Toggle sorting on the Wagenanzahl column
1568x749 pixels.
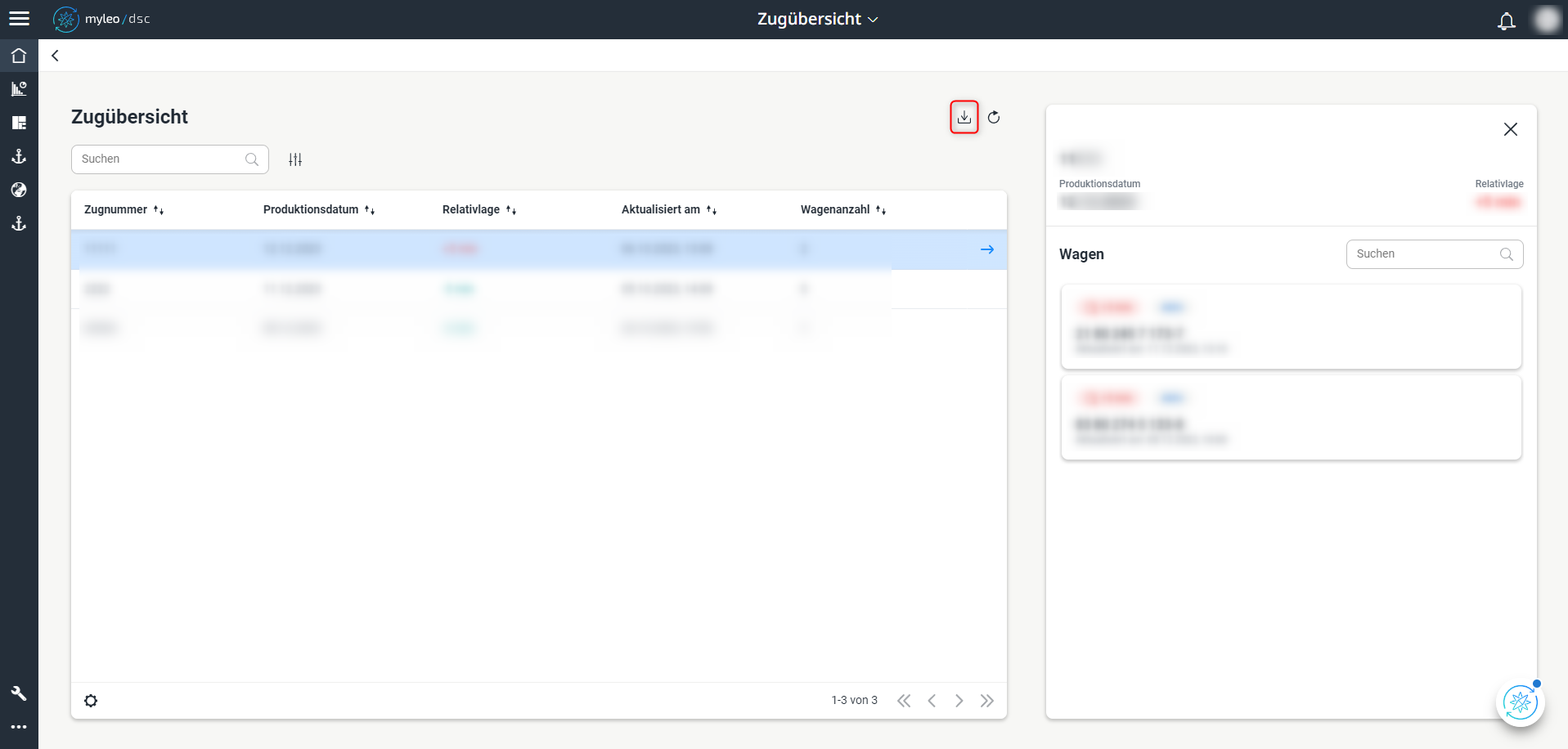[882, 210]
